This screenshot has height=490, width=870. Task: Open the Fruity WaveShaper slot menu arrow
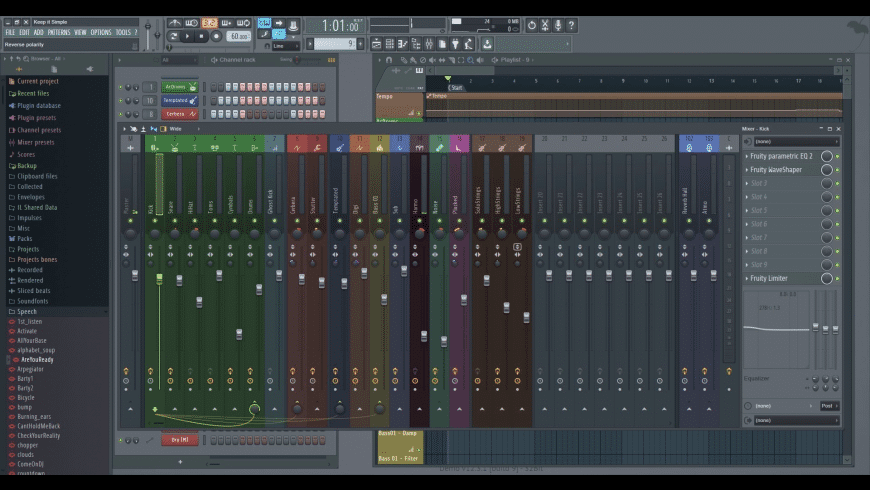click(x=747, y=170)
